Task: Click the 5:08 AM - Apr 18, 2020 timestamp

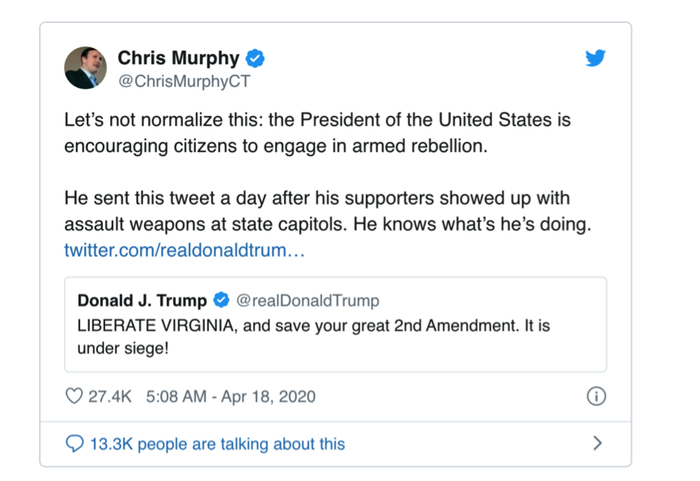Action: (230, 396)
